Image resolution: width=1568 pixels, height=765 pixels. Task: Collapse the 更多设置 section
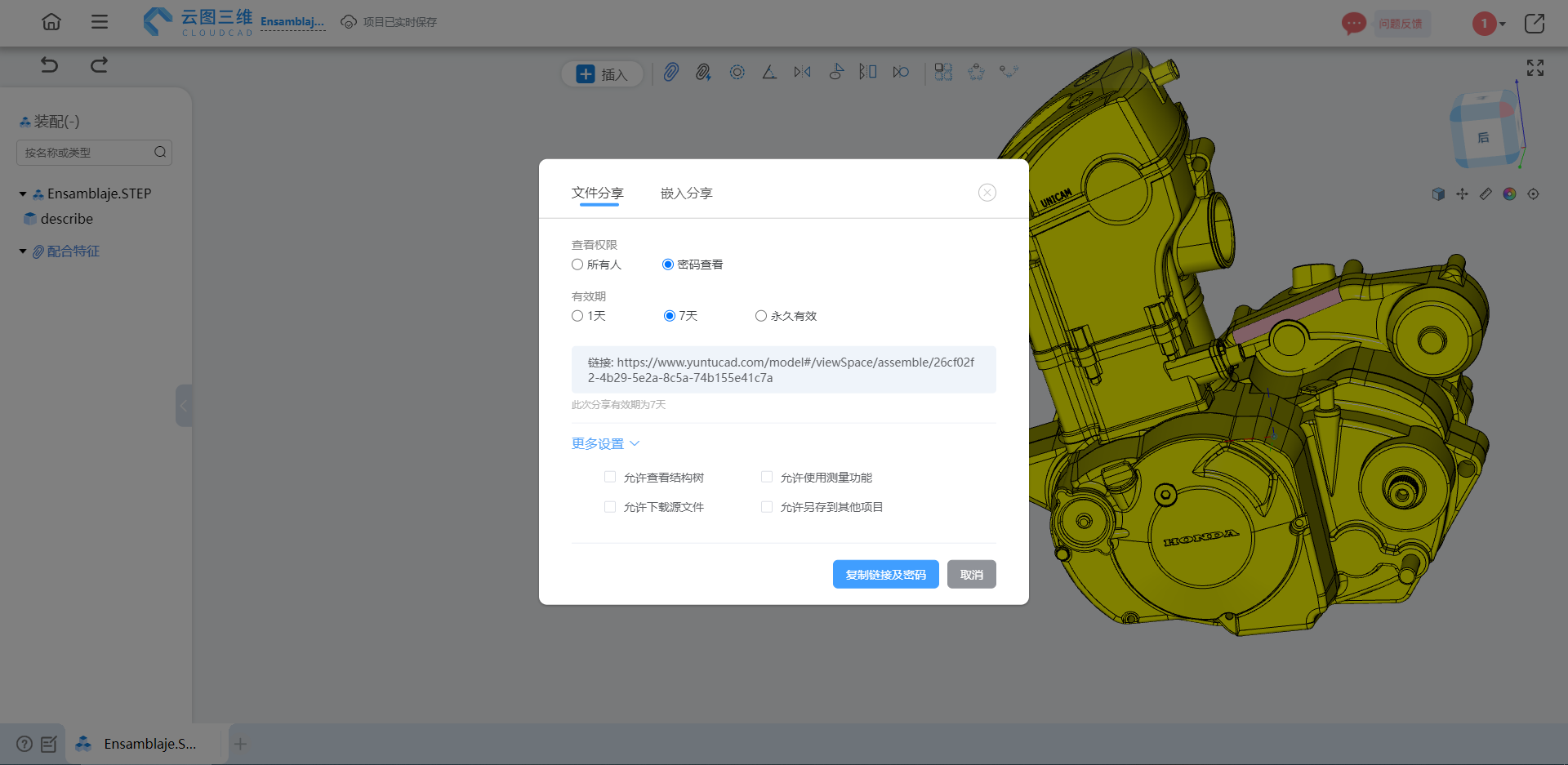point(605,443)
